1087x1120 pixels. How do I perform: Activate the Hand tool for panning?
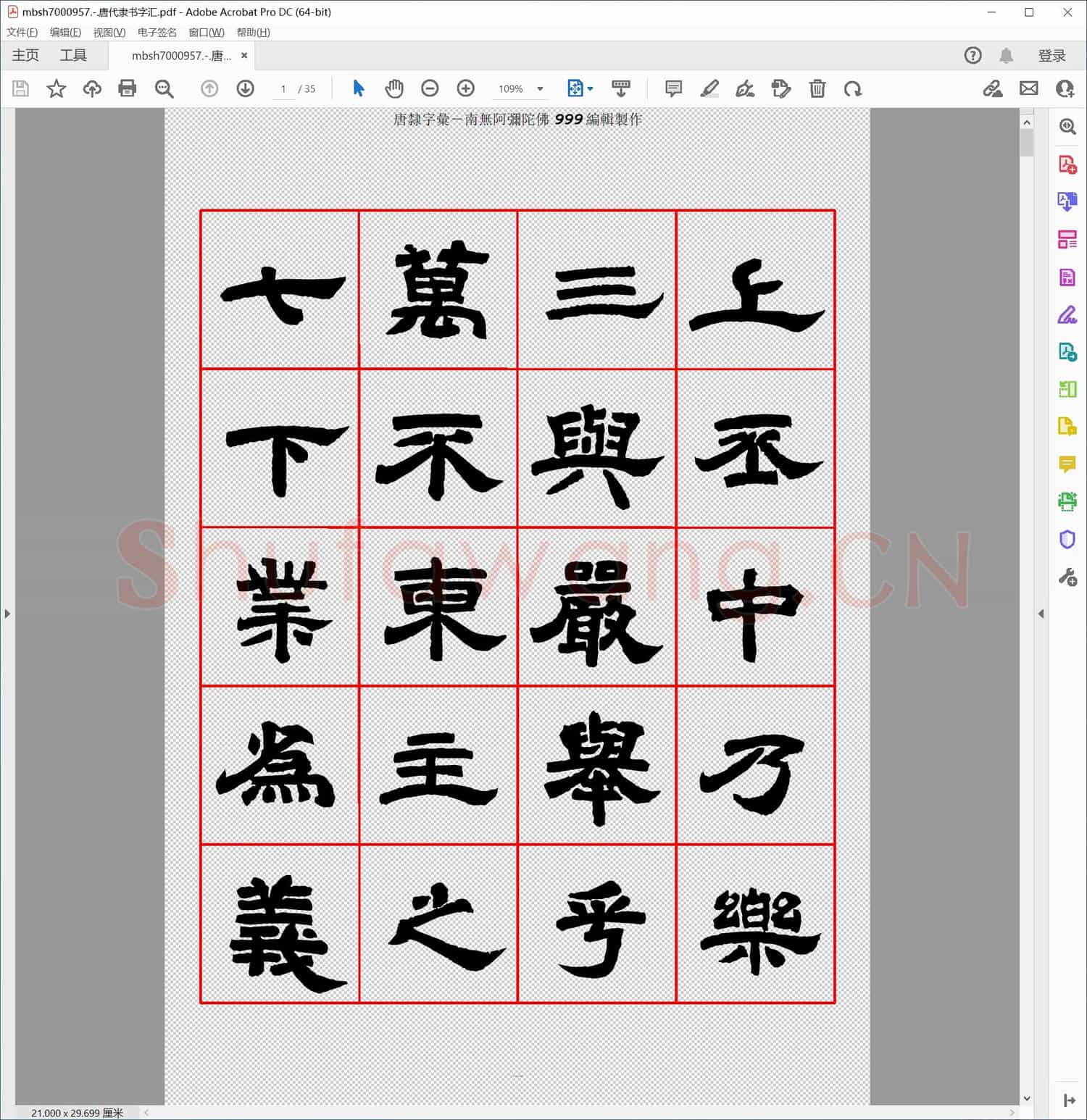[394, 88]
